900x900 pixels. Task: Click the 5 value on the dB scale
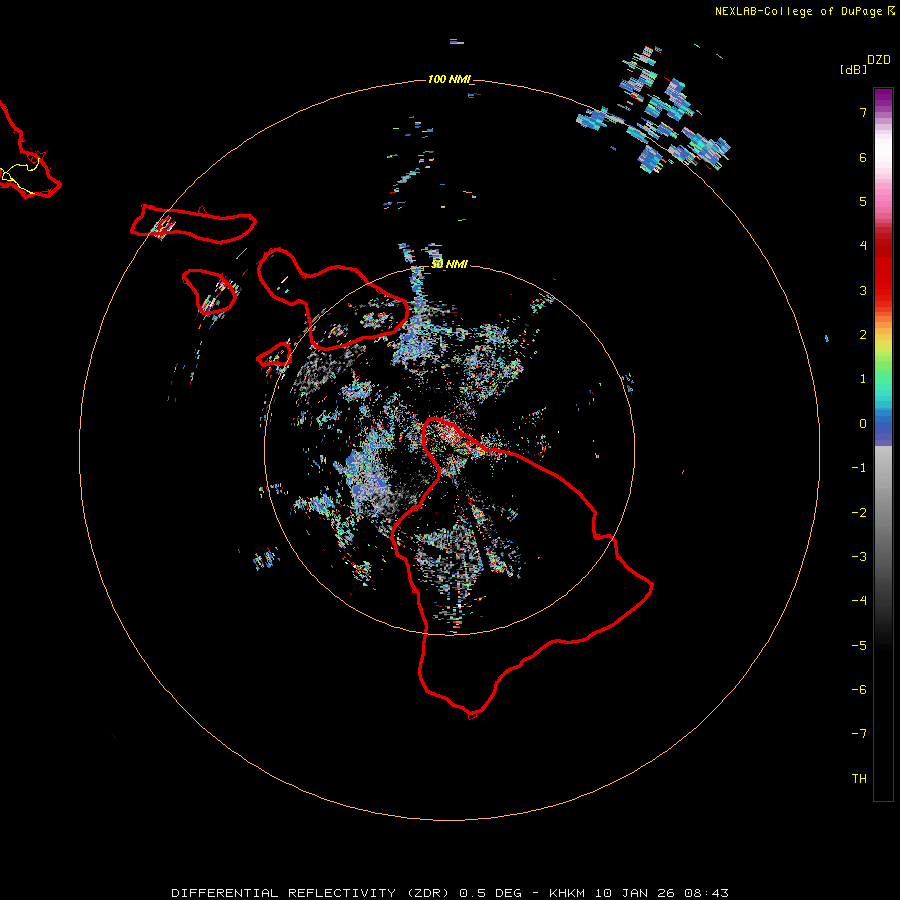tap(863, 201)
